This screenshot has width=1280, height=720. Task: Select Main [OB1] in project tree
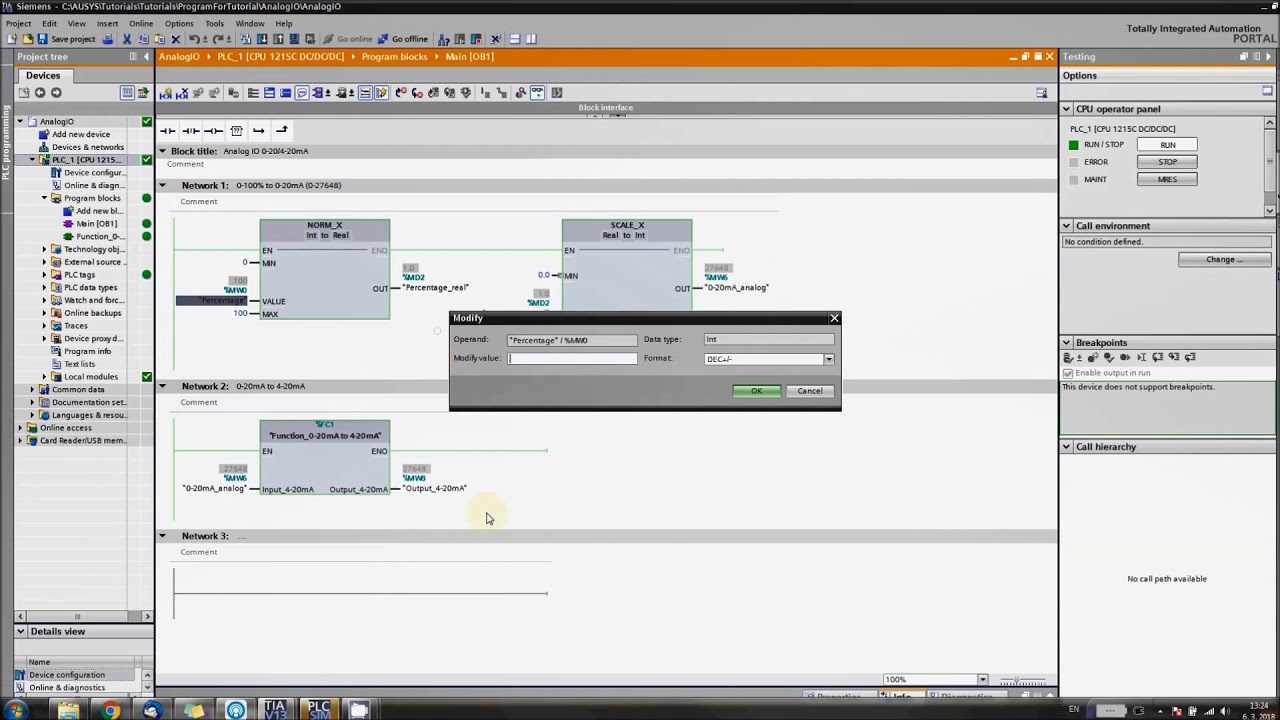[x=96, y=224]
